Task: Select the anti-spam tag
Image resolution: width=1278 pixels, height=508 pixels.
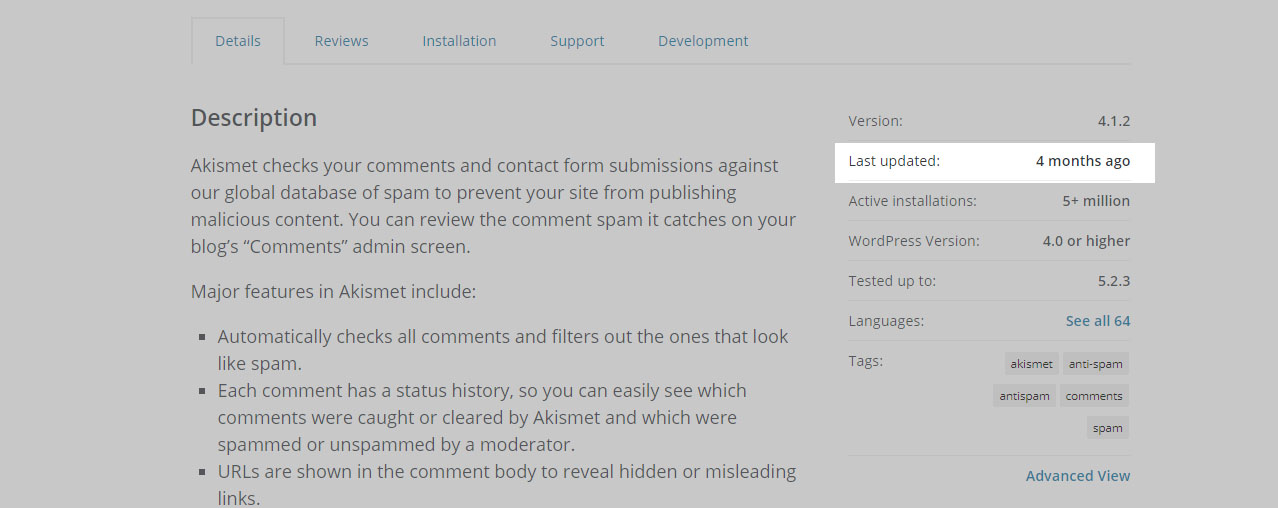Action: coord(1095,364)
